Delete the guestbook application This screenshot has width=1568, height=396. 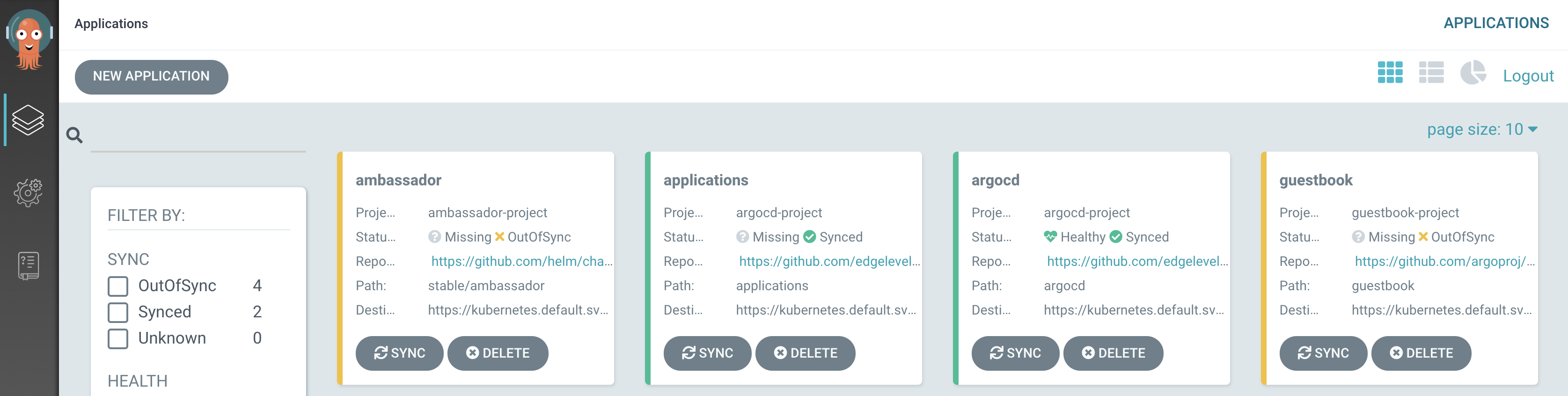pos(1421,353)
